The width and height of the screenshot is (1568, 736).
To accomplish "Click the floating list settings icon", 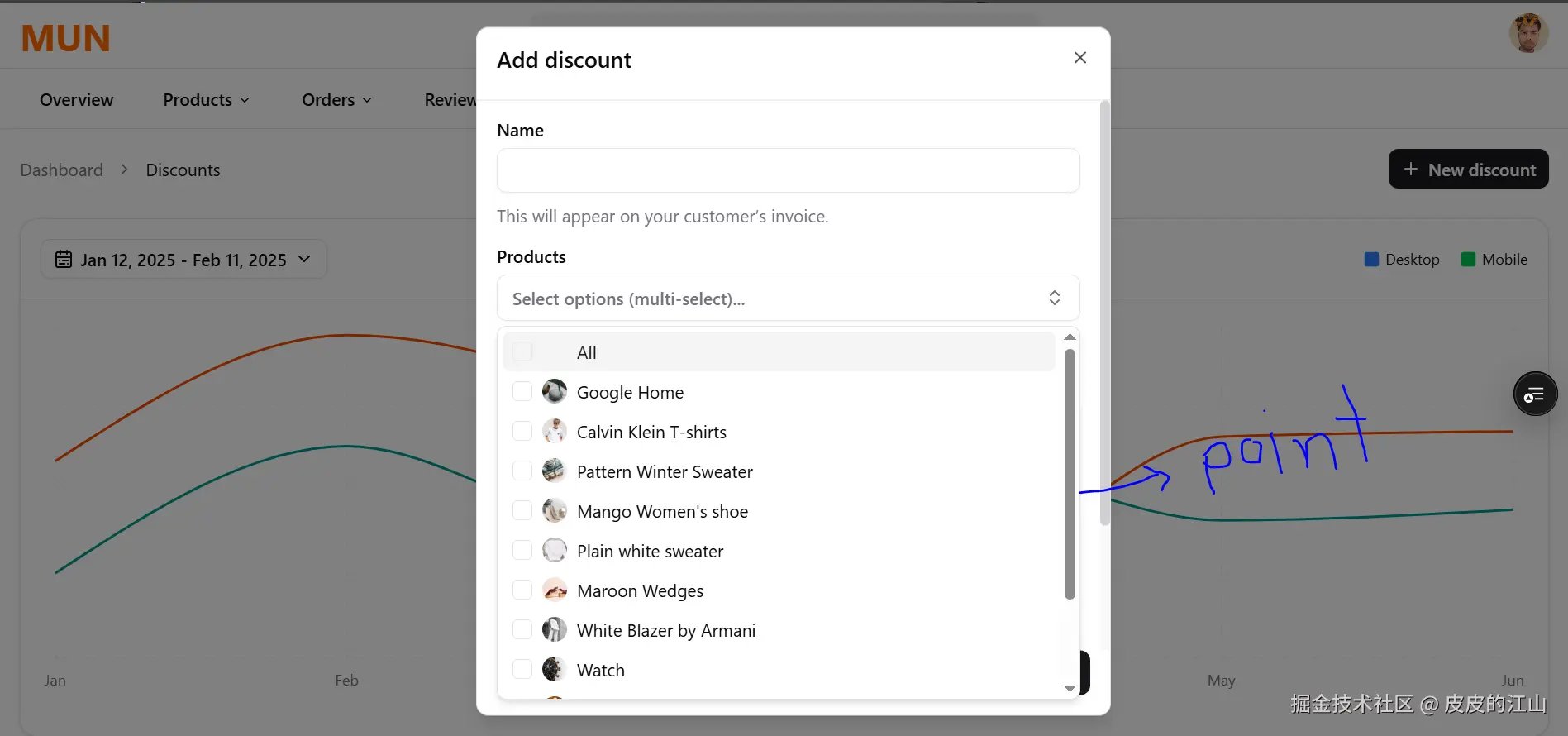I will (1535, 394).
